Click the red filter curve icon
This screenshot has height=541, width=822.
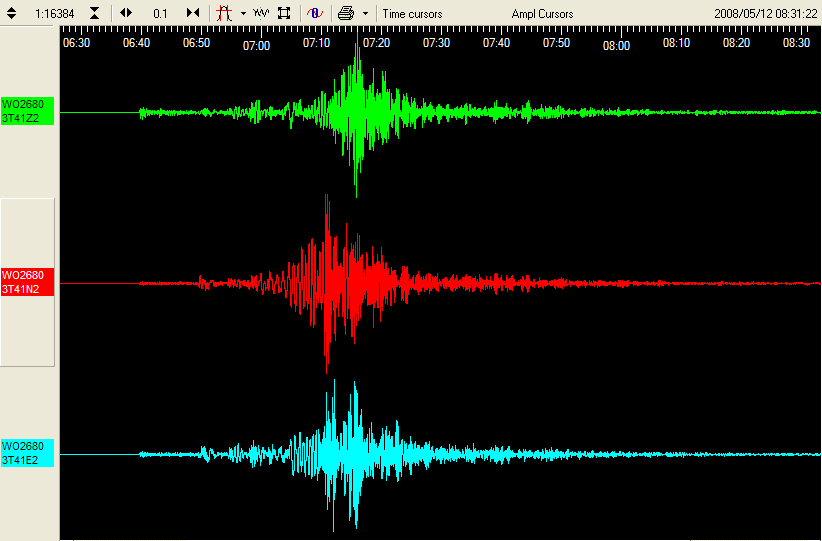point(225,13)
